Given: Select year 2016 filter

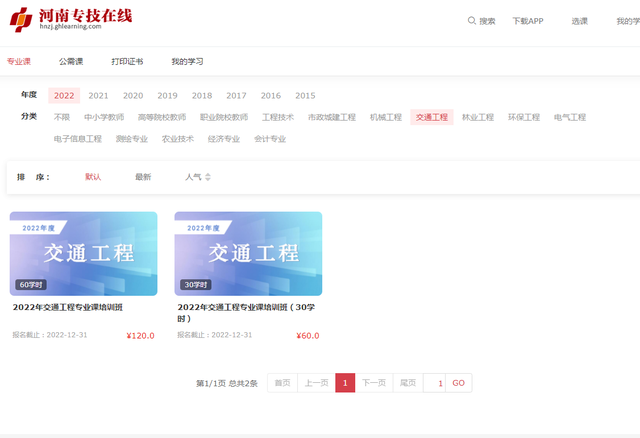Looking at the screenshot, I should tap(271, 96).
